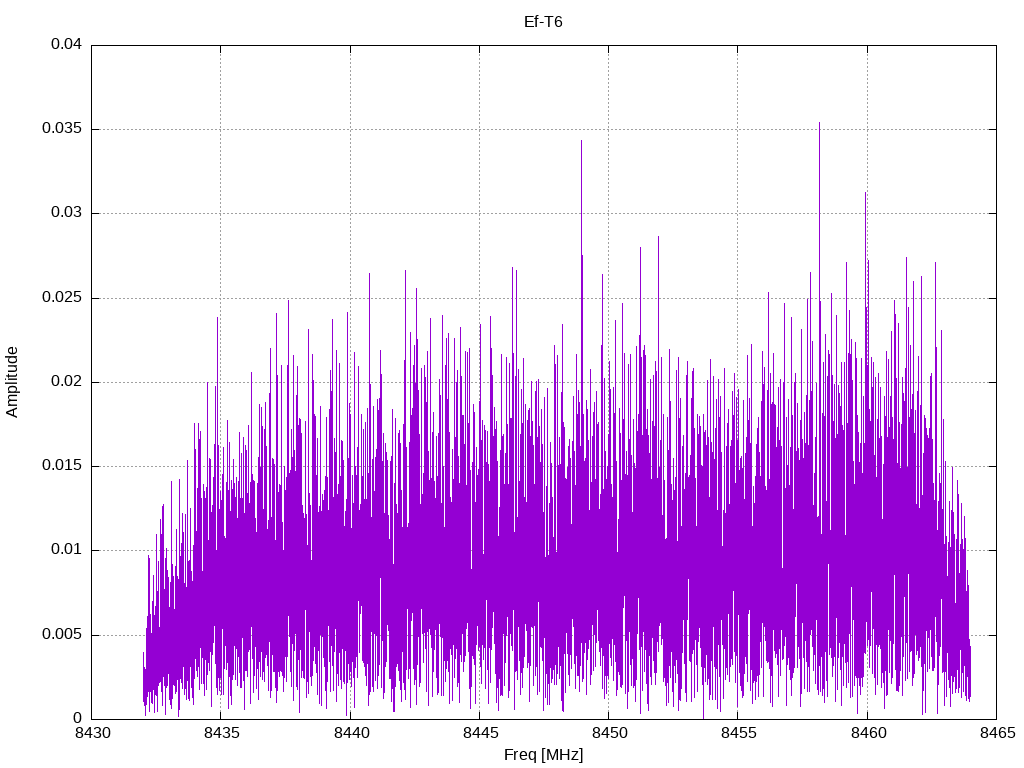Click the Freq [MHz] axis label
Image resolution: width=1024 pixels, height=768 pixels.
pyautogui.click(x=543, y=754)
